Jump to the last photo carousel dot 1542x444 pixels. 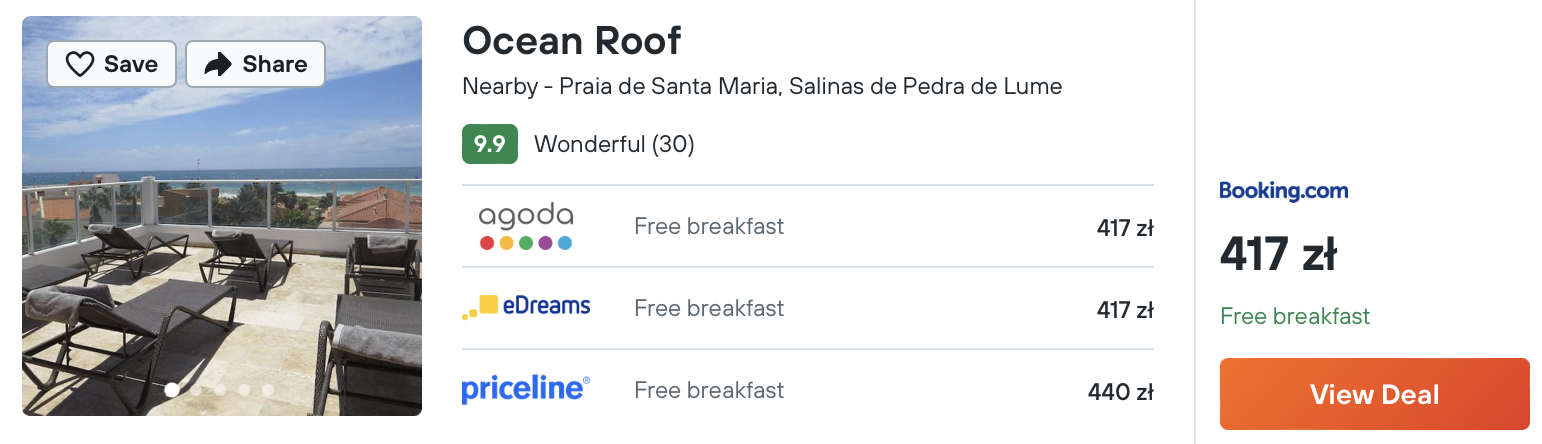pos(268,390)
